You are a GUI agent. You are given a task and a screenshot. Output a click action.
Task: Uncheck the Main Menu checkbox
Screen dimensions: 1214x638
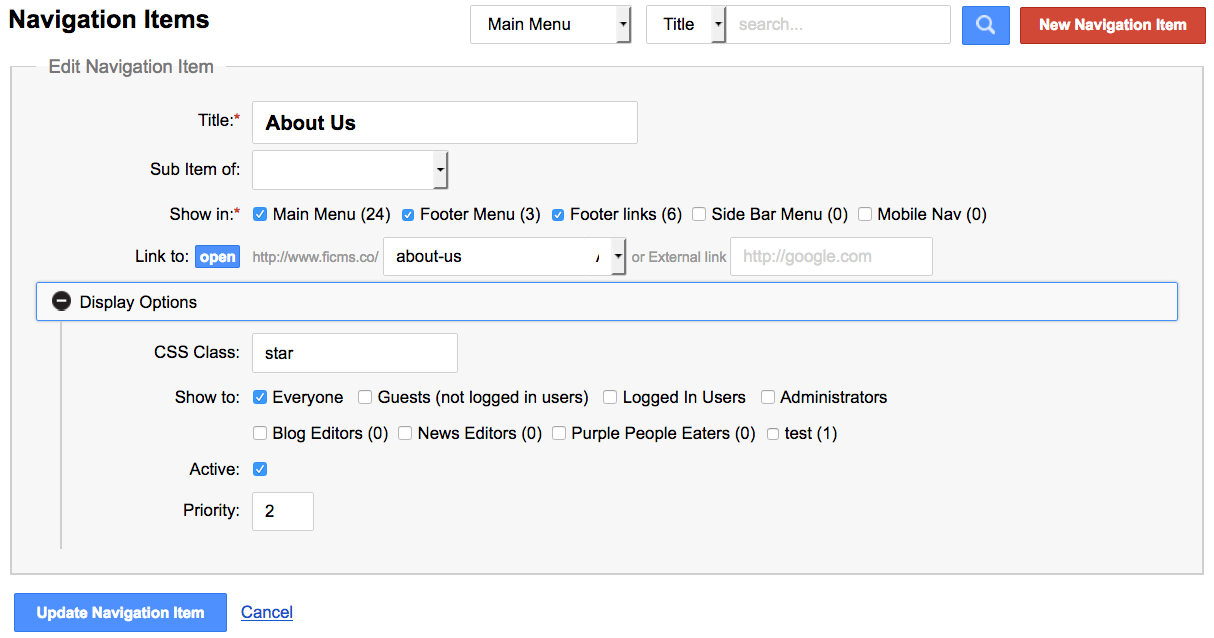coord(260,214)
